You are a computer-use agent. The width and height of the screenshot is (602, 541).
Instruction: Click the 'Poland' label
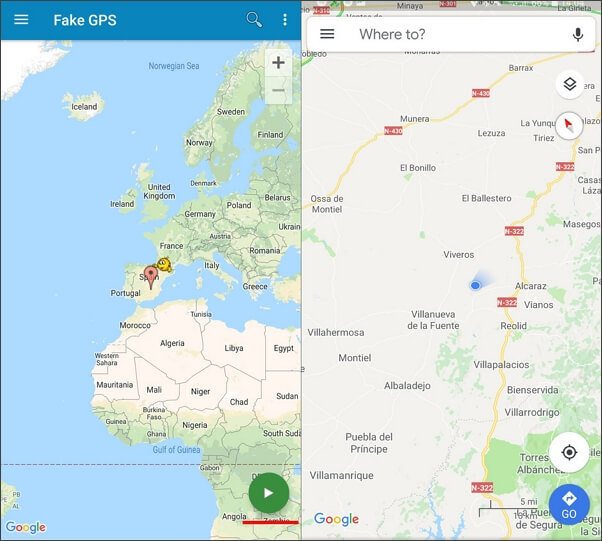coord(239,205)
